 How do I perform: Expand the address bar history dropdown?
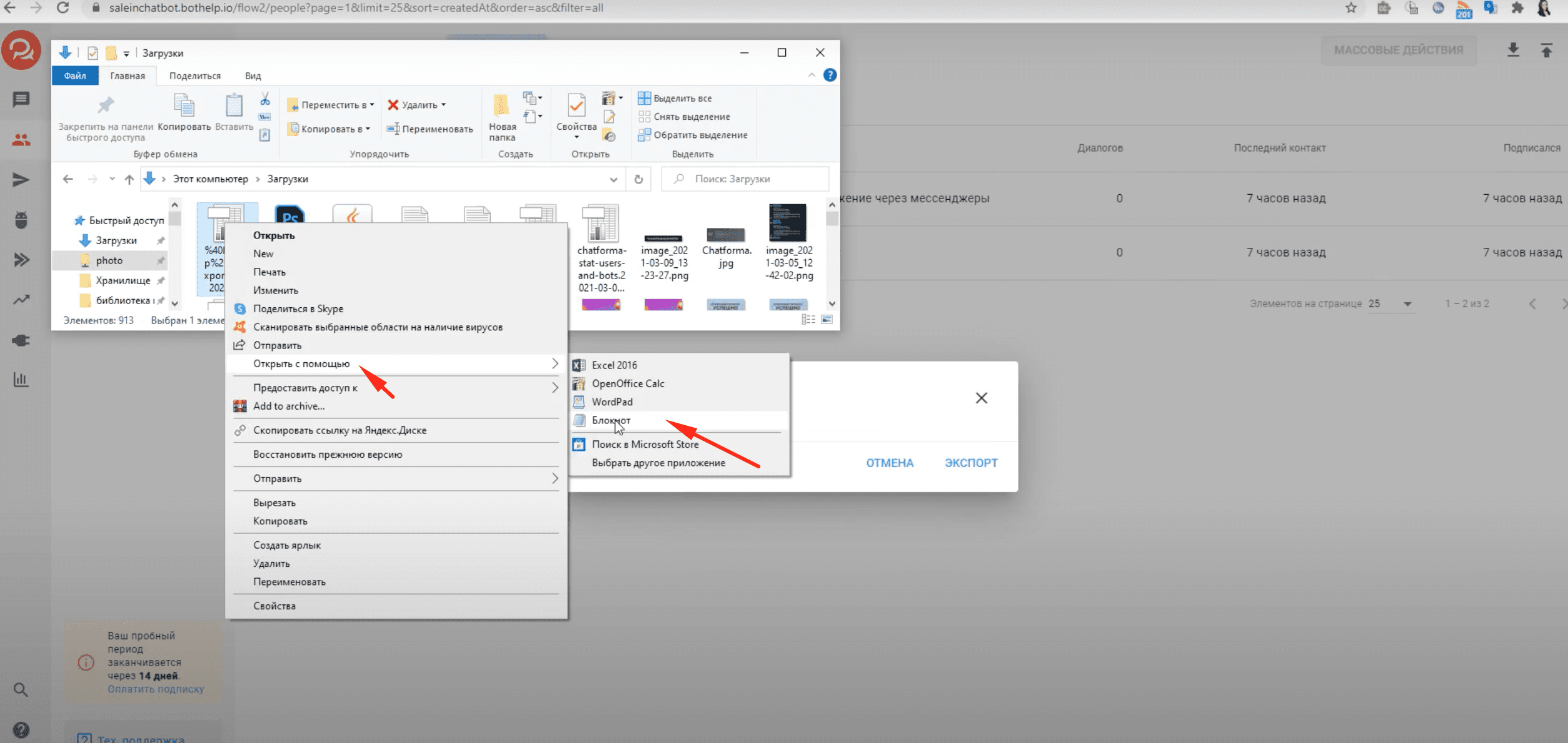[614, 179]
